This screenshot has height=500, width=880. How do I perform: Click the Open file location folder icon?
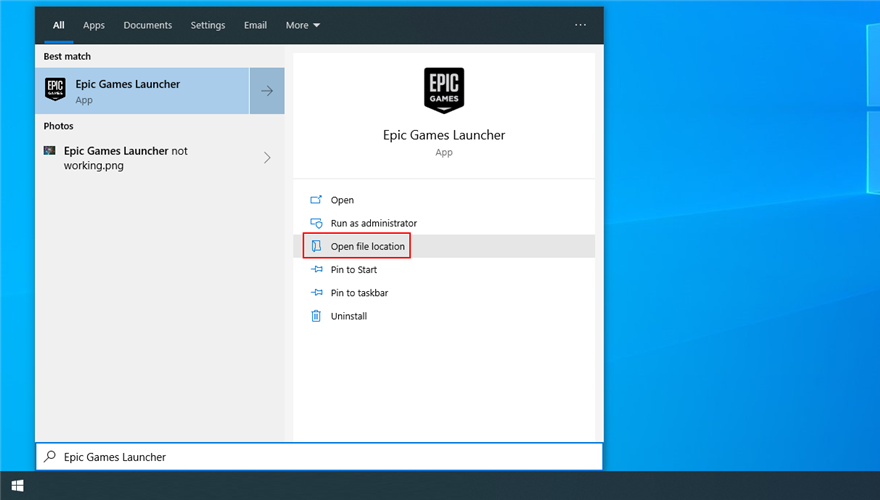pyautogui.click(x=316, y=246)
